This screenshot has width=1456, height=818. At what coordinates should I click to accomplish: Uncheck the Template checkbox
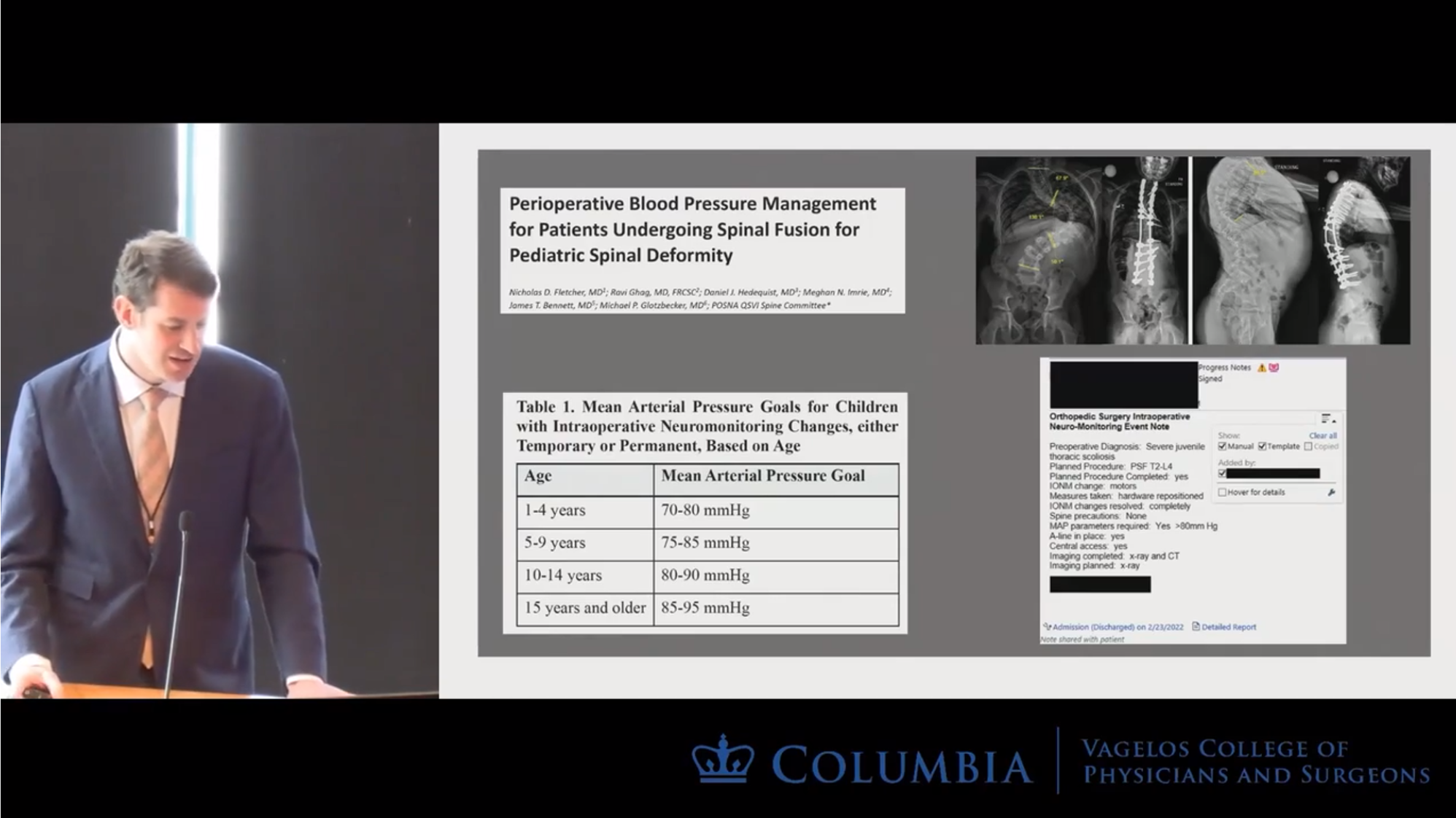(x=1262, y=446)
